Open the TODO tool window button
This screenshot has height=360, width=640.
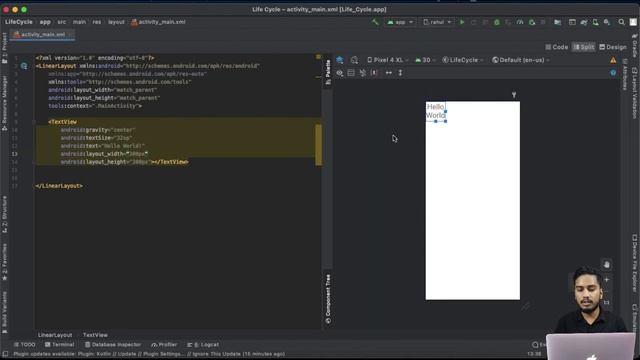tap(24, 344)
